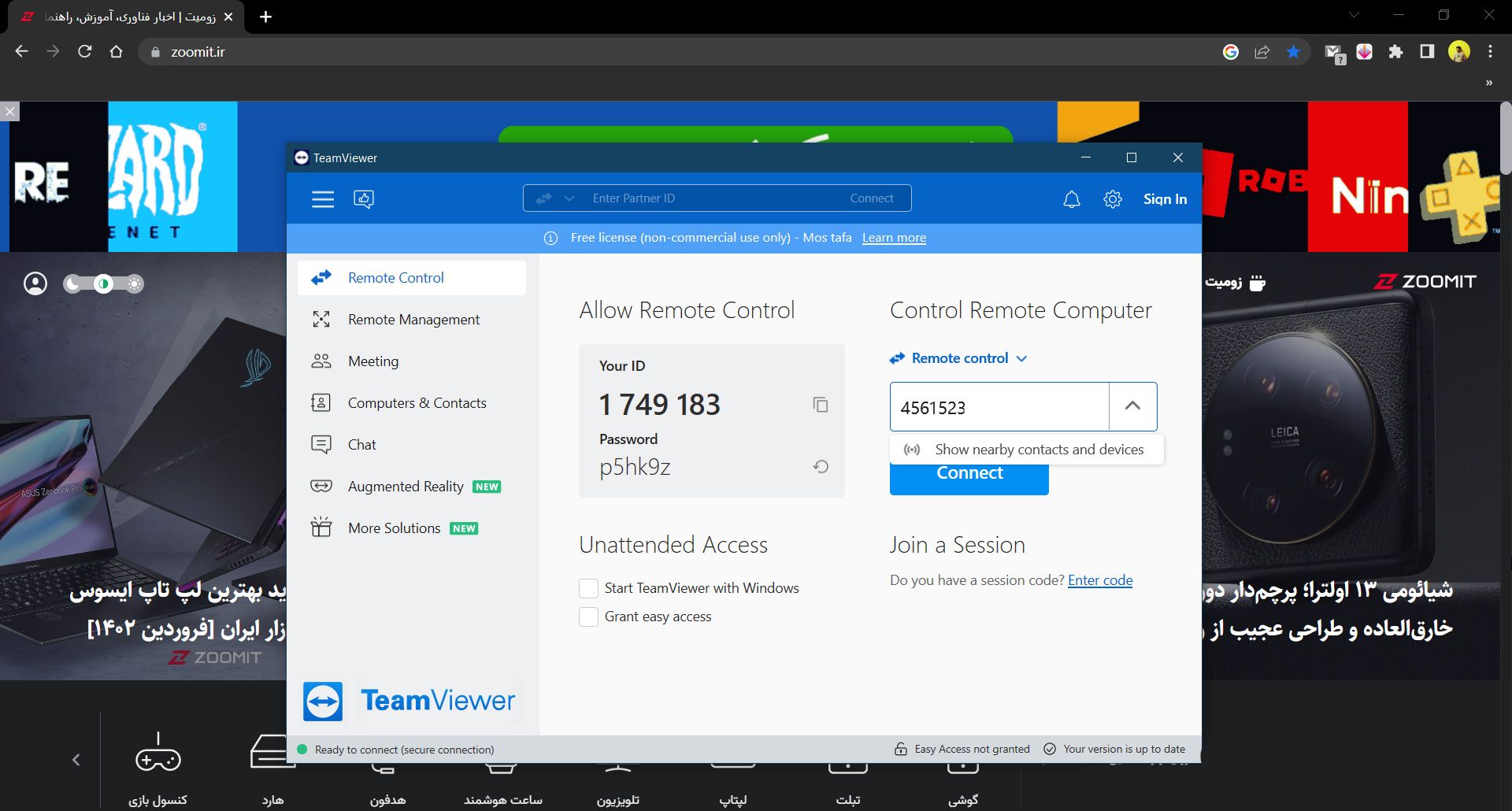Click the Zoomit browser tab
The width and height of the screenshot is (1512, 811).
pos(126,17)
